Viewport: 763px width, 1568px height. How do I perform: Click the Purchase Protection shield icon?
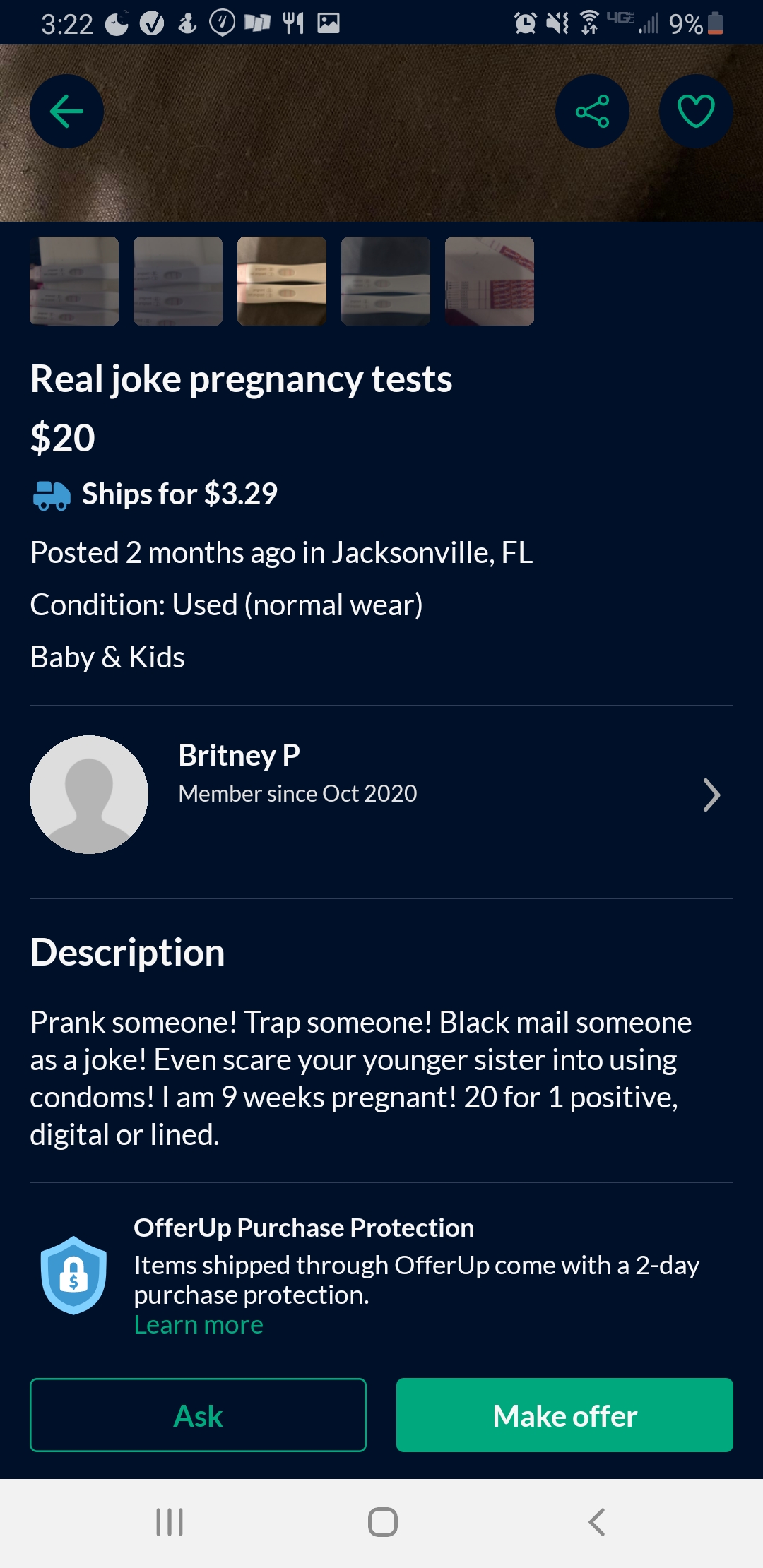click(73, 1275)
